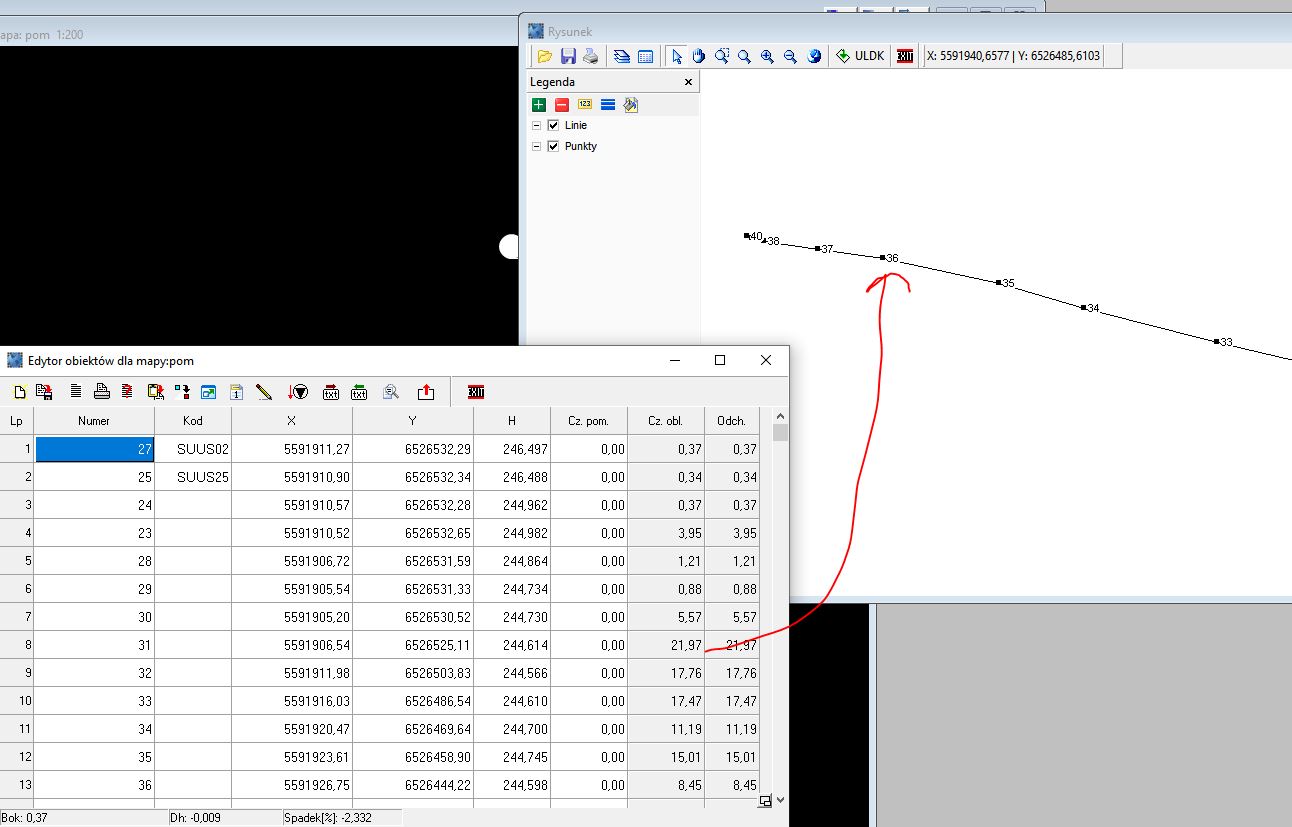Select pencil edit tool in editor
The width and height of the screenshot is (1292, 827).
tap(264, 392)
